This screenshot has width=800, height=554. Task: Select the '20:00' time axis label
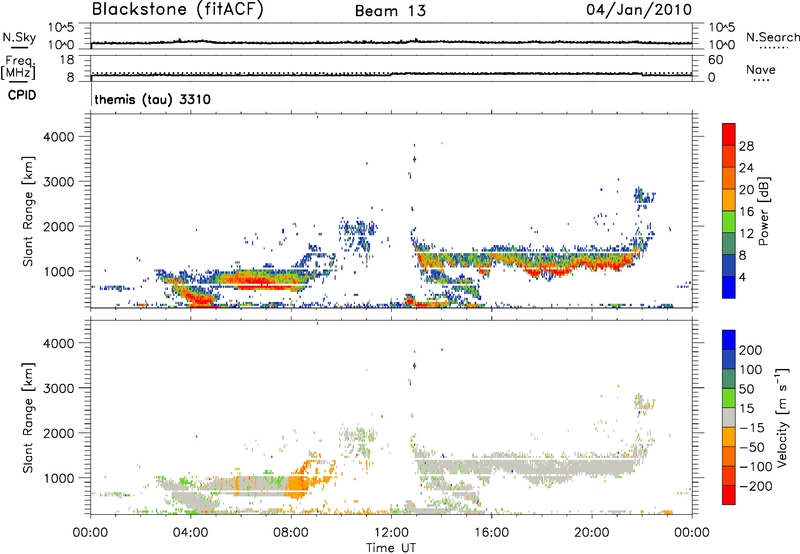click(591, 533)
